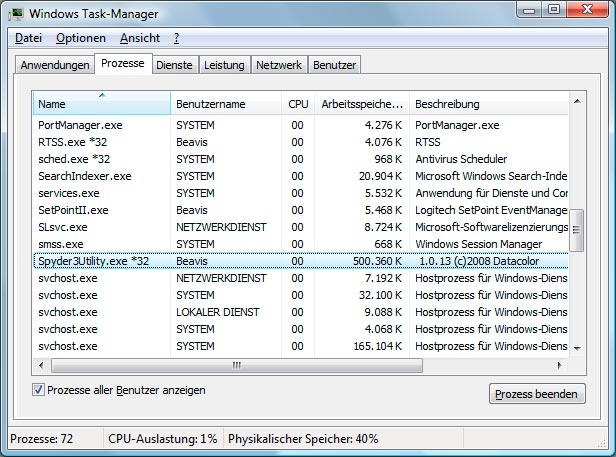This screenshot has height=457, width=616.
Task: Click the horizontal scrollbar right arrow
Action: 560,365
